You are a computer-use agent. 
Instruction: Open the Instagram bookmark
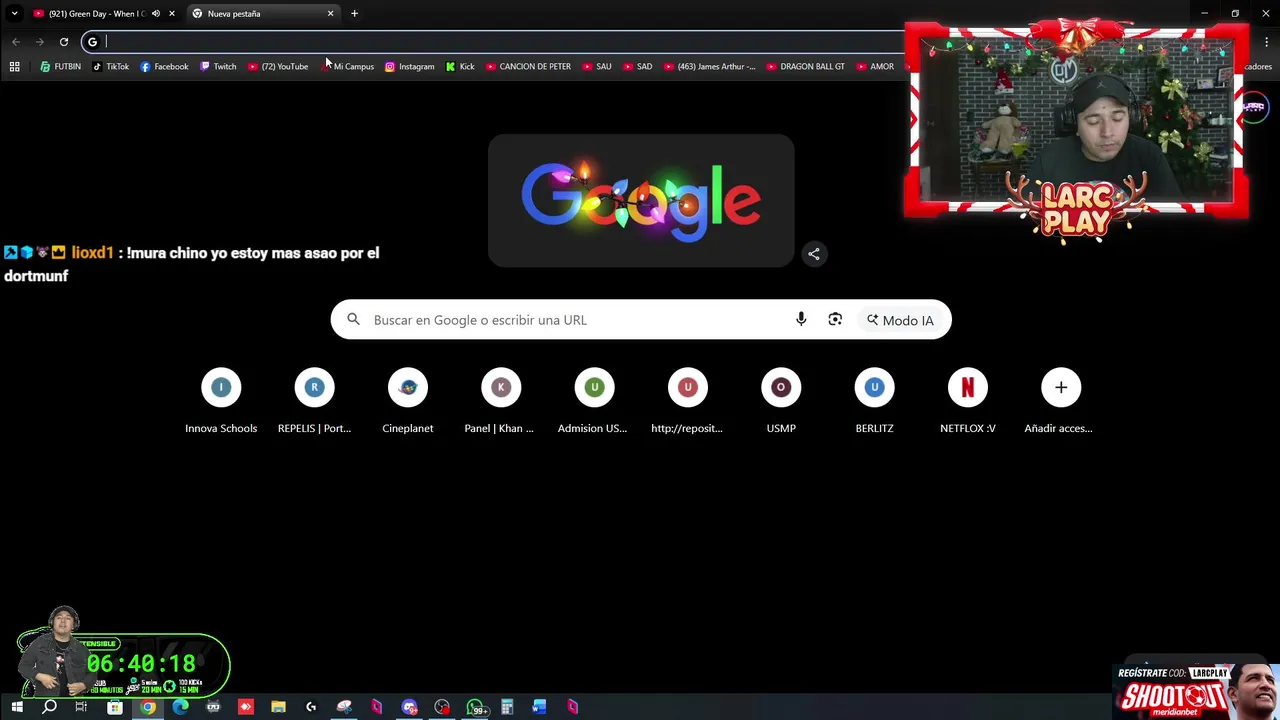(x=410, y=67)
